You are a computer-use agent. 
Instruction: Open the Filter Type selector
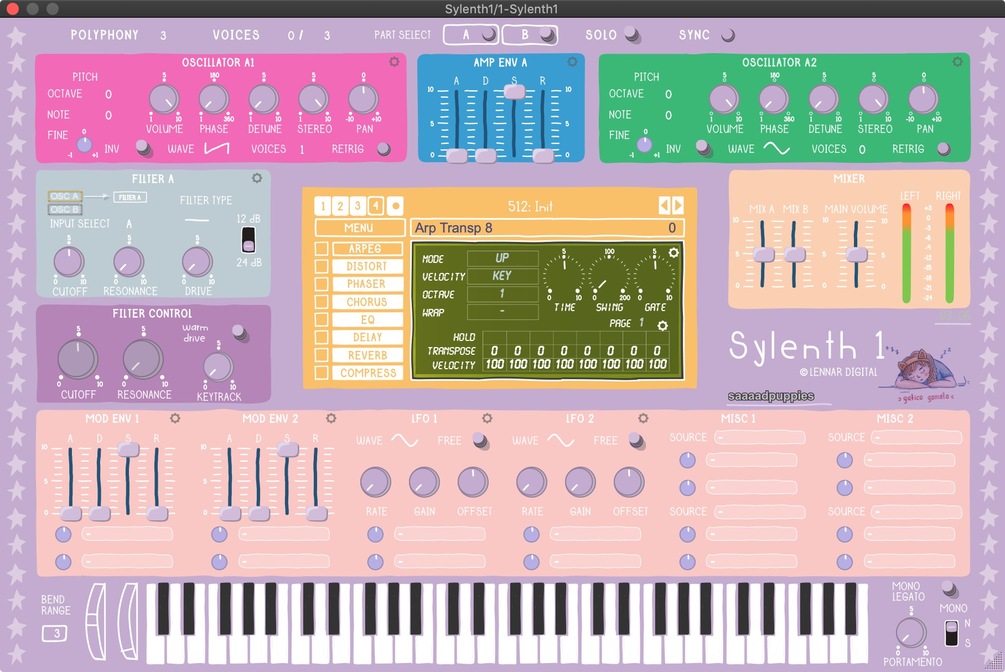point(197,220)
